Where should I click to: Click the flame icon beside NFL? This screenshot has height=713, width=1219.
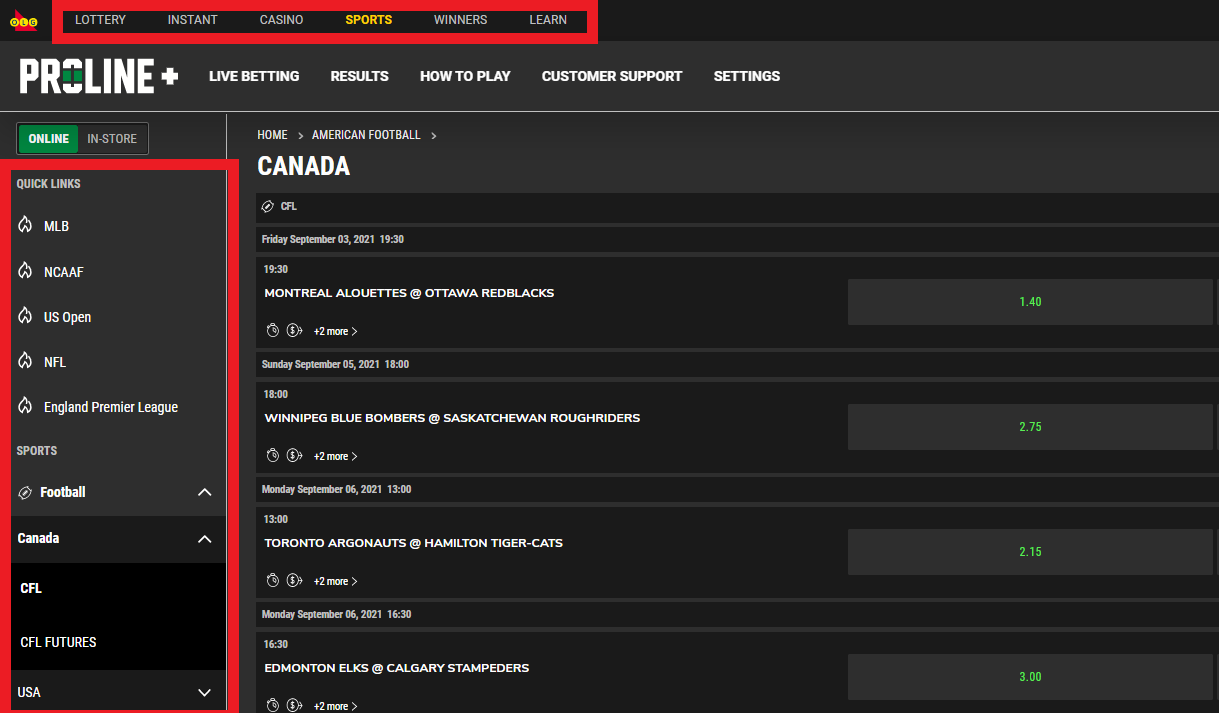point(25,361)
